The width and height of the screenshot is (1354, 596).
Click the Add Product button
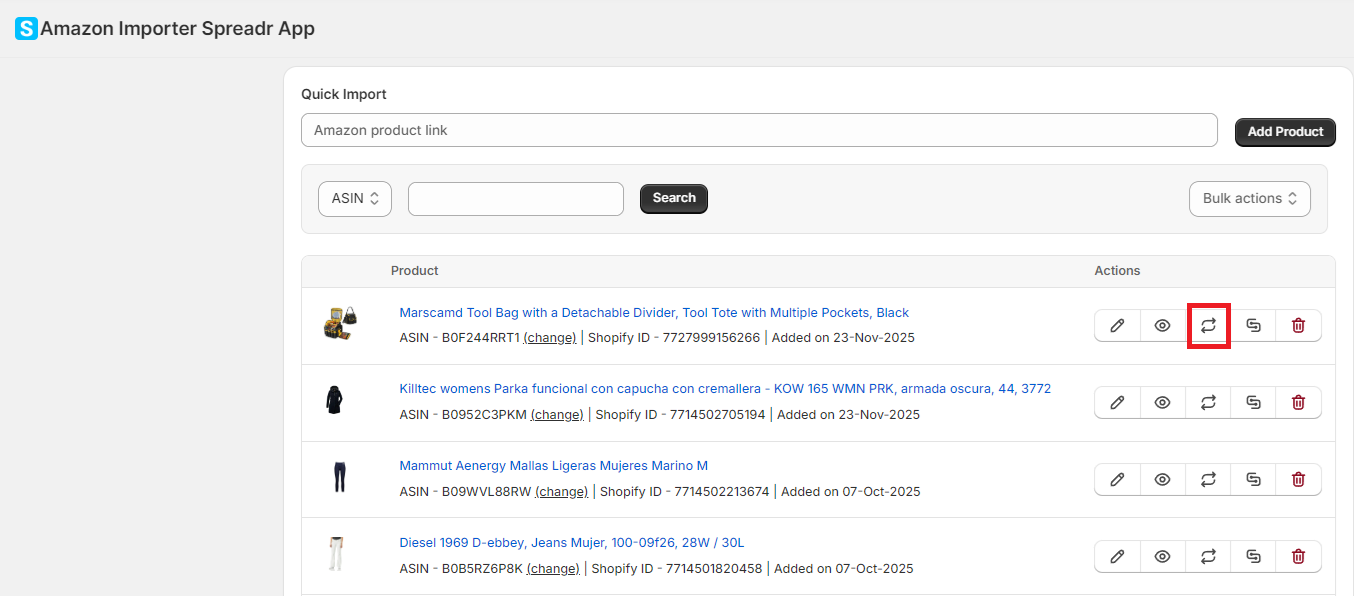(x=1285, y=131)
